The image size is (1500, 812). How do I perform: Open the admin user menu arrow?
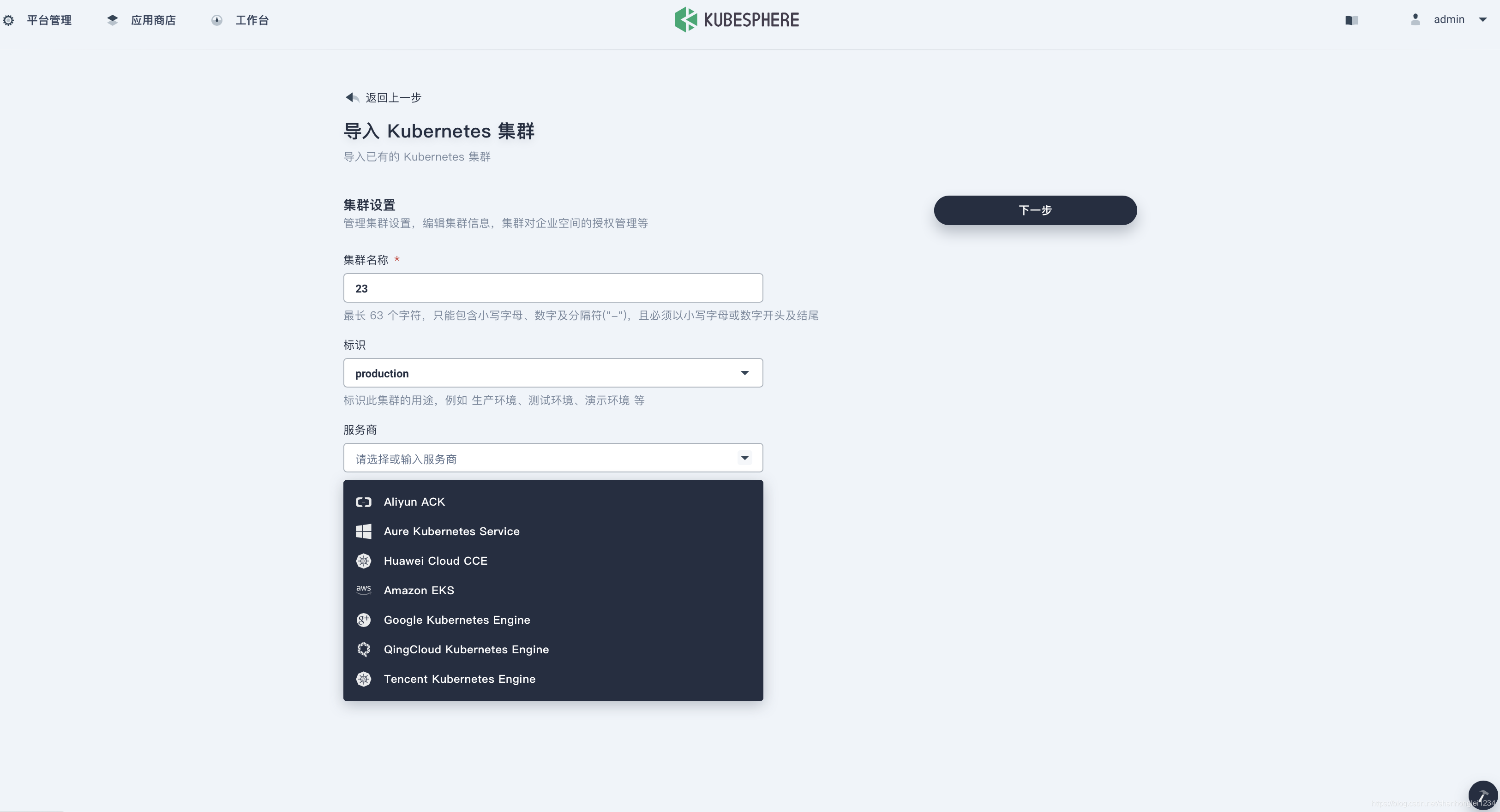[x=1482, y=20]
